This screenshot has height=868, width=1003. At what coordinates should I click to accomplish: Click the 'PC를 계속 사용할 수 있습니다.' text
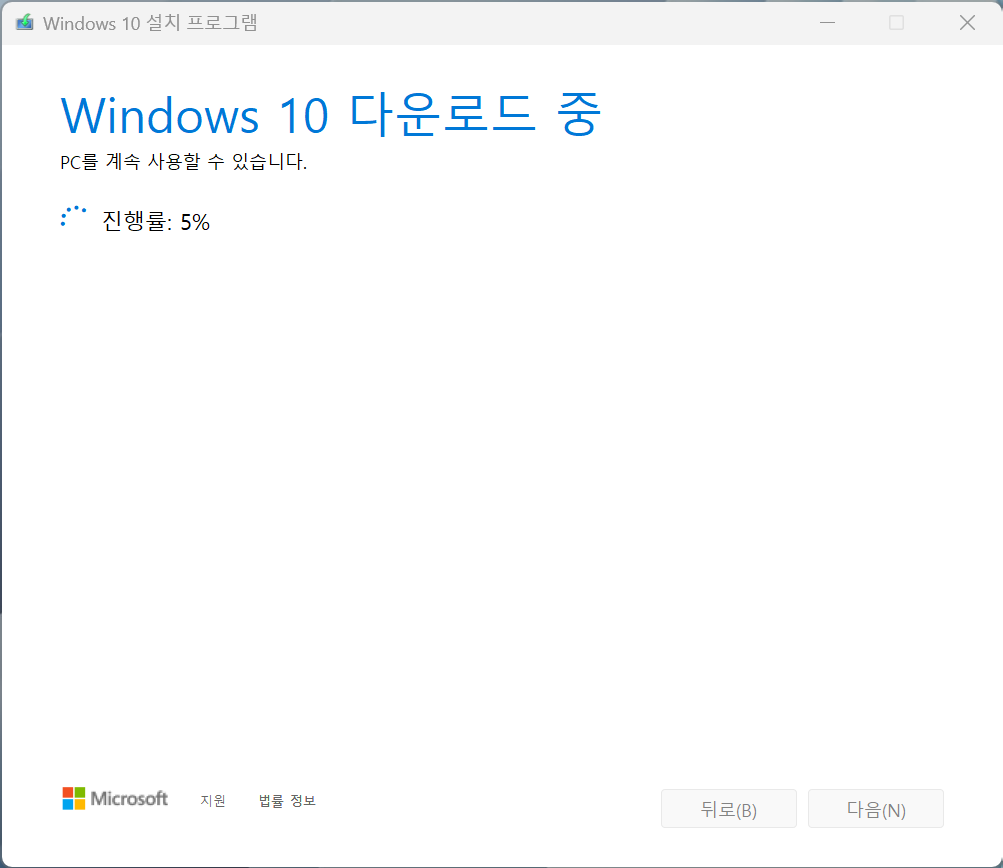[x=184, y=161]
